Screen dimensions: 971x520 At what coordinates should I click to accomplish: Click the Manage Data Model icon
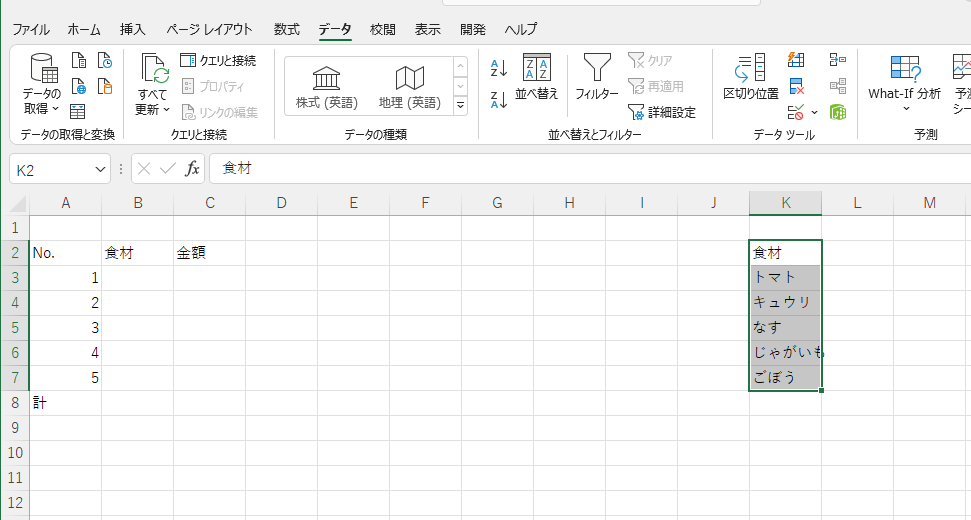point(838,112)
